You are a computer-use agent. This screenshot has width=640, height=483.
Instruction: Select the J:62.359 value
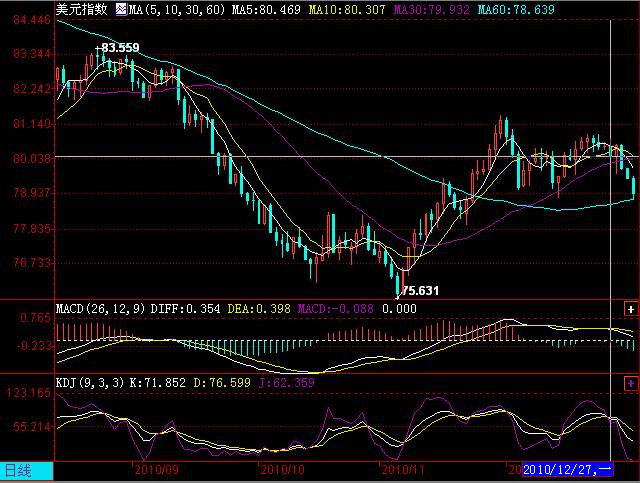point(287,383)
